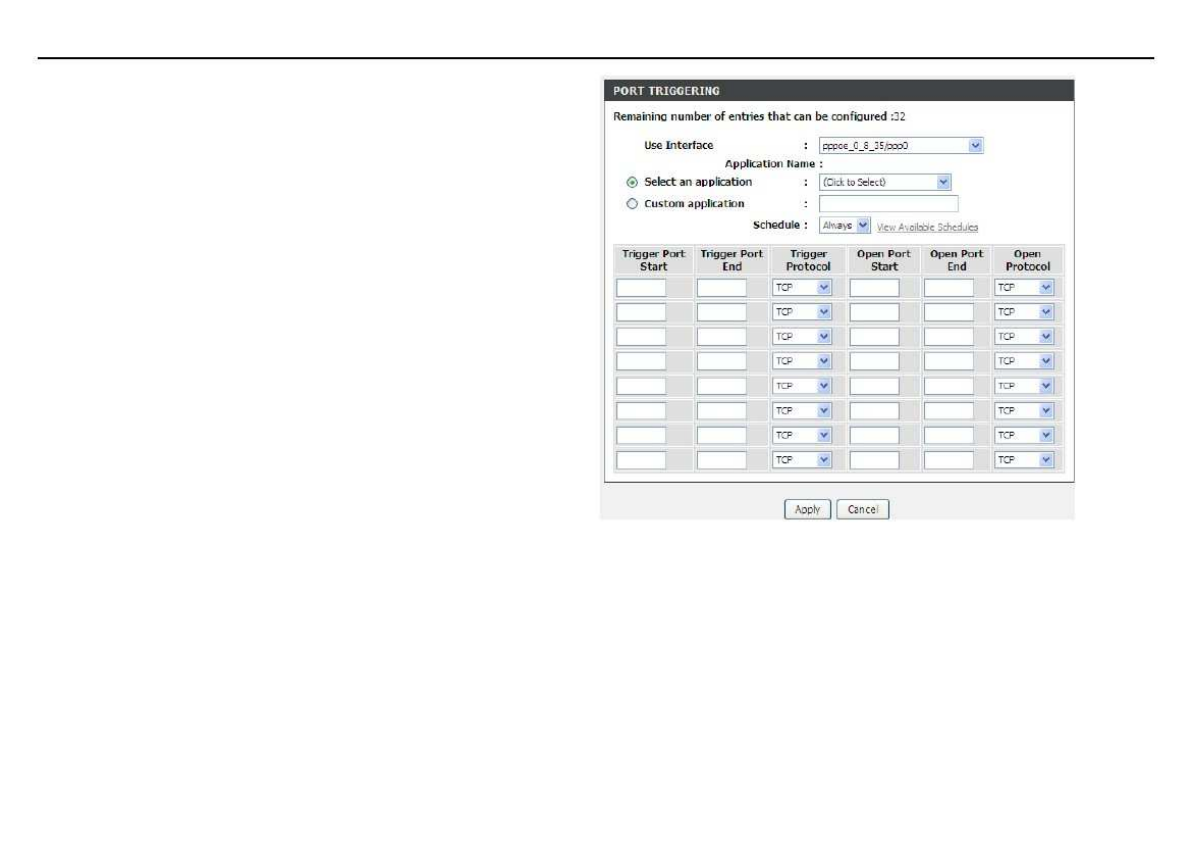The width and height of the screenshot is (1190, 843).
Task: Click fourth row Trigger Port Start field
Action: (x=641, y=361)
